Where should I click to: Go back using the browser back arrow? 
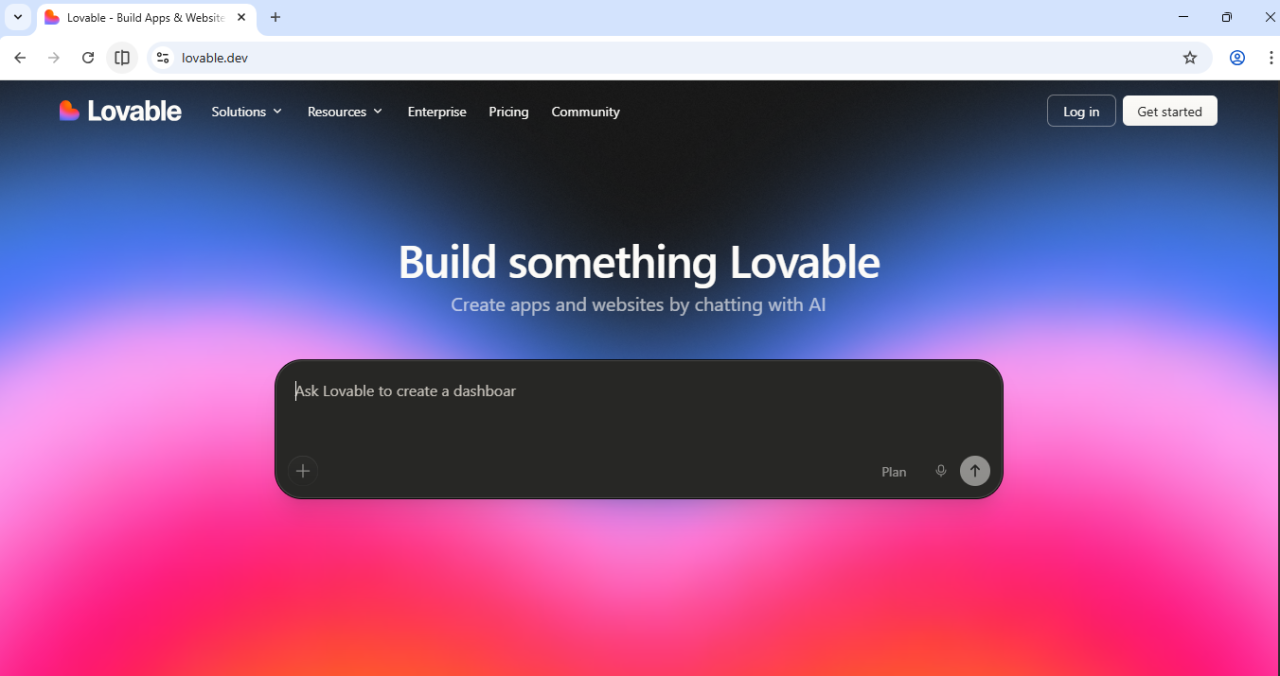pyautogui.click(x=20, y=58)
